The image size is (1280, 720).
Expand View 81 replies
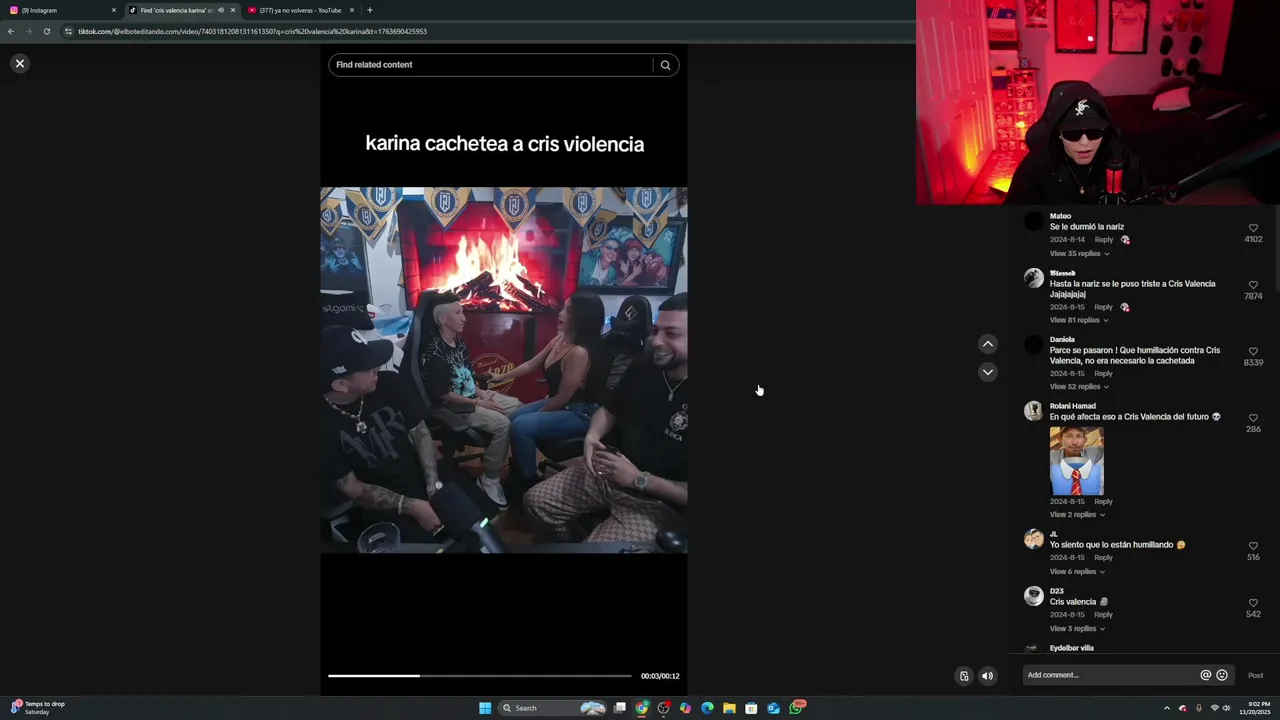1079,320
